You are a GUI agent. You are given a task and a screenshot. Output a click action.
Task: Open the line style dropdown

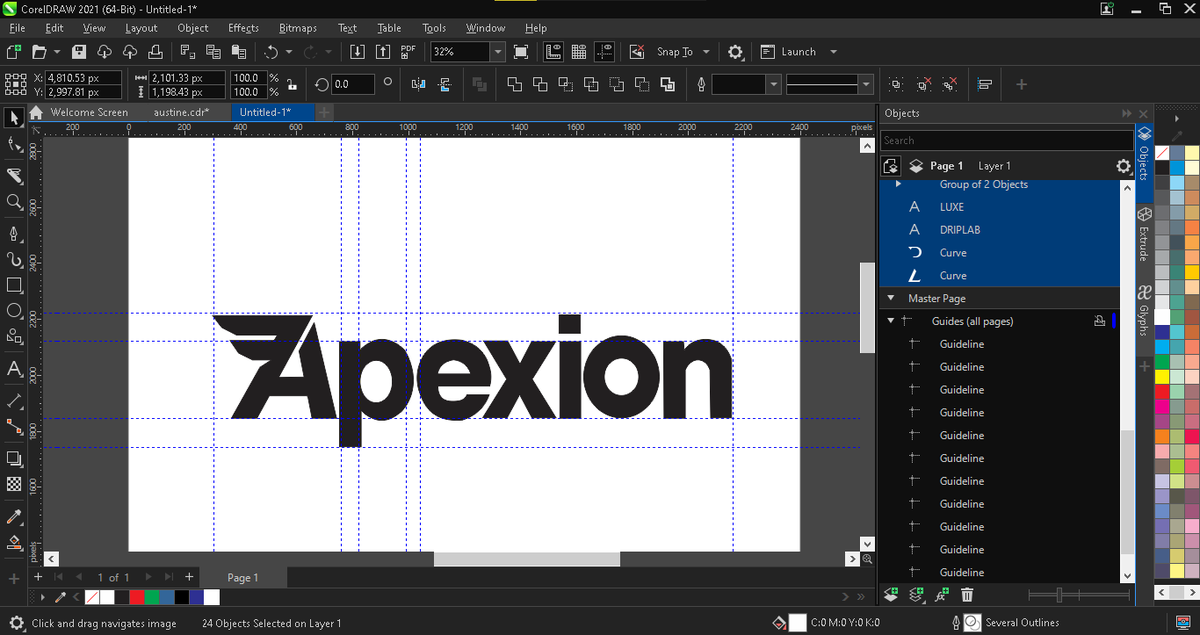[x=866, y=85]
